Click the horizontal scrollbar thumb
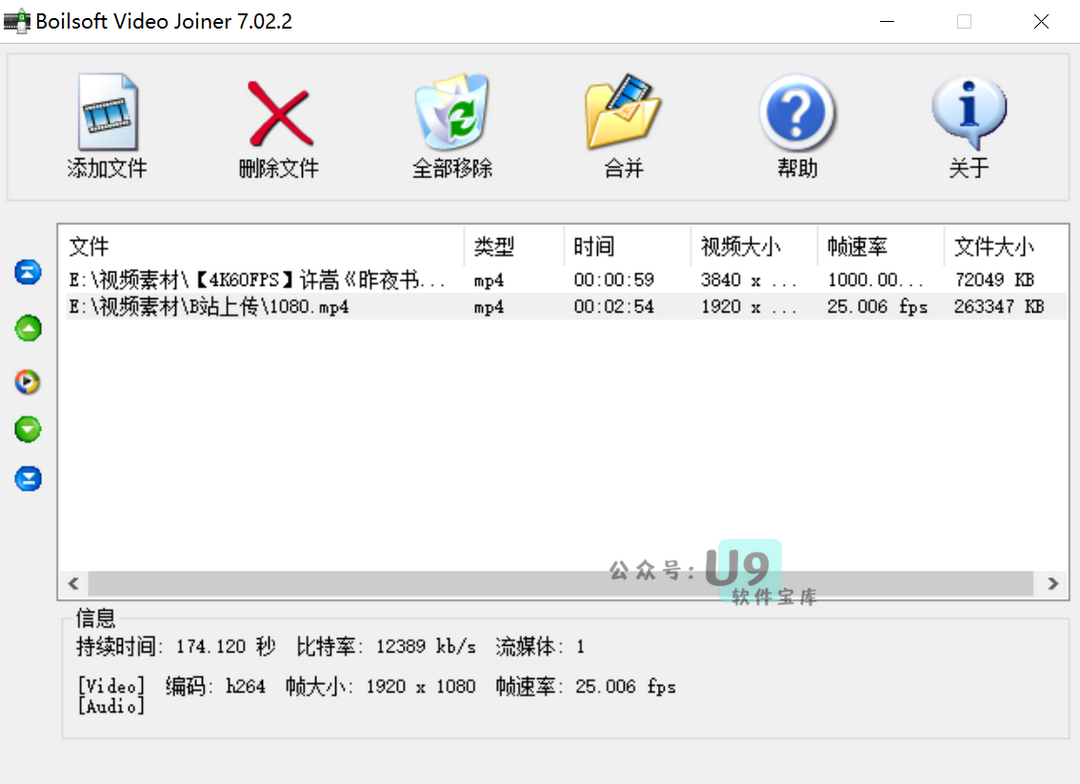1080x784 pixels. [561, 584]
